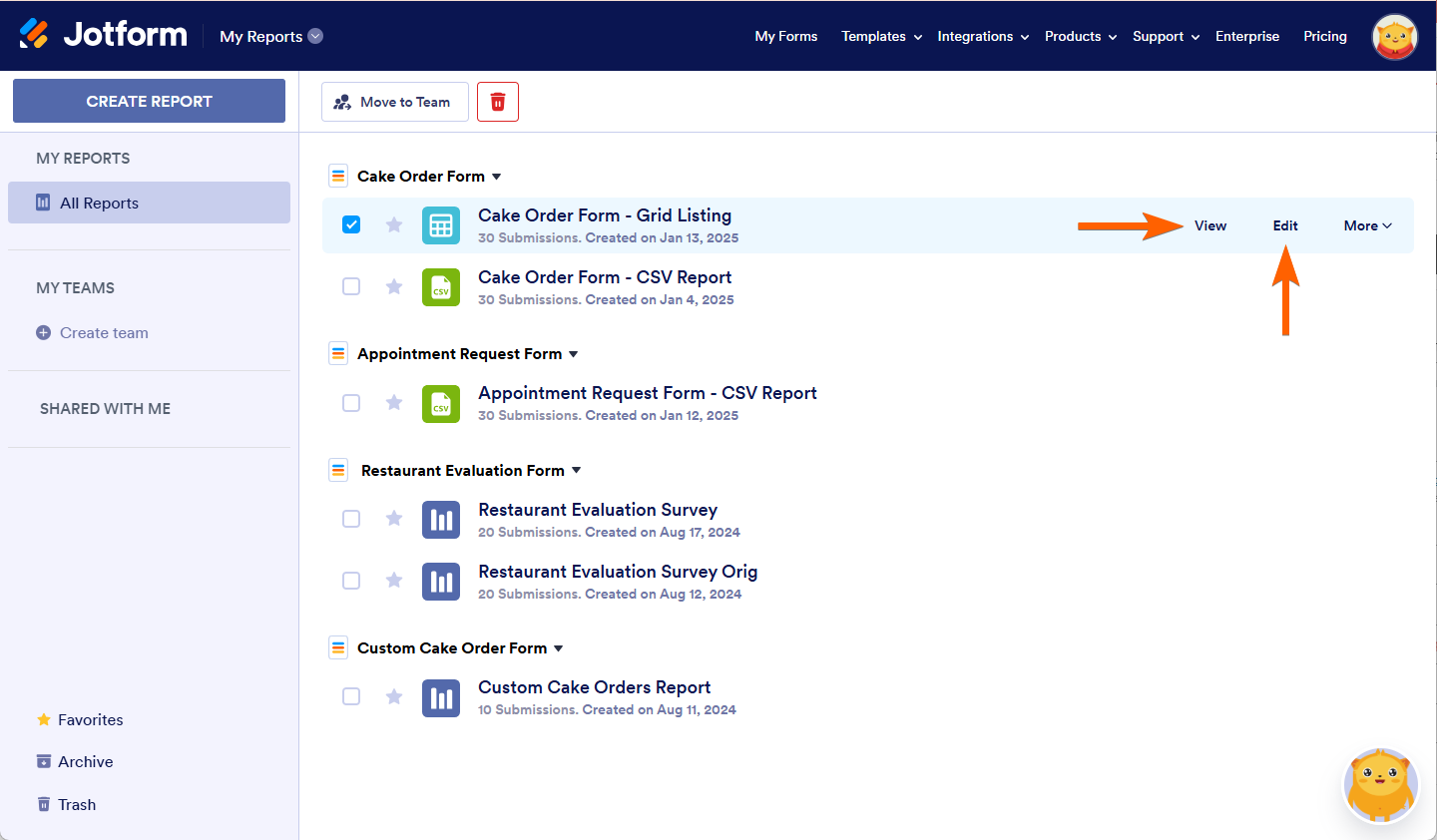Screen dimensions: 1437x840
Task: Open the Templates menu
Action: point(879,36)
